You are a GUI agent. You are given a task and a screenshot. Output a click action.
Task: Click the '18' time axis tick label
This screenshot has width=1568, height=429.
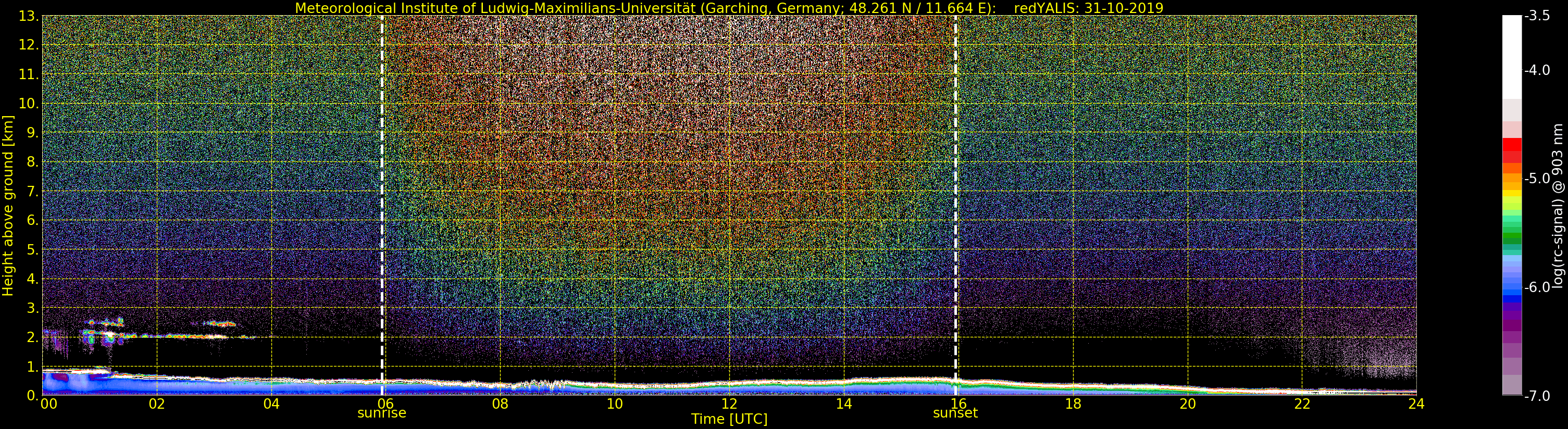(1073, 404)
